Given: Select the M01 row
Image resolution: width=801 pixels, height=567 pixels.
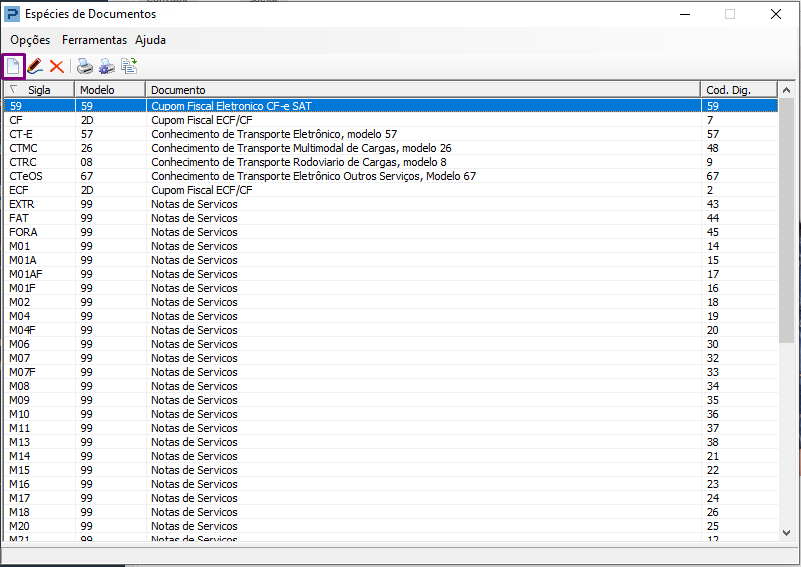Looking at the screenshot, I should pyautogui.click(x=391, y=246).
